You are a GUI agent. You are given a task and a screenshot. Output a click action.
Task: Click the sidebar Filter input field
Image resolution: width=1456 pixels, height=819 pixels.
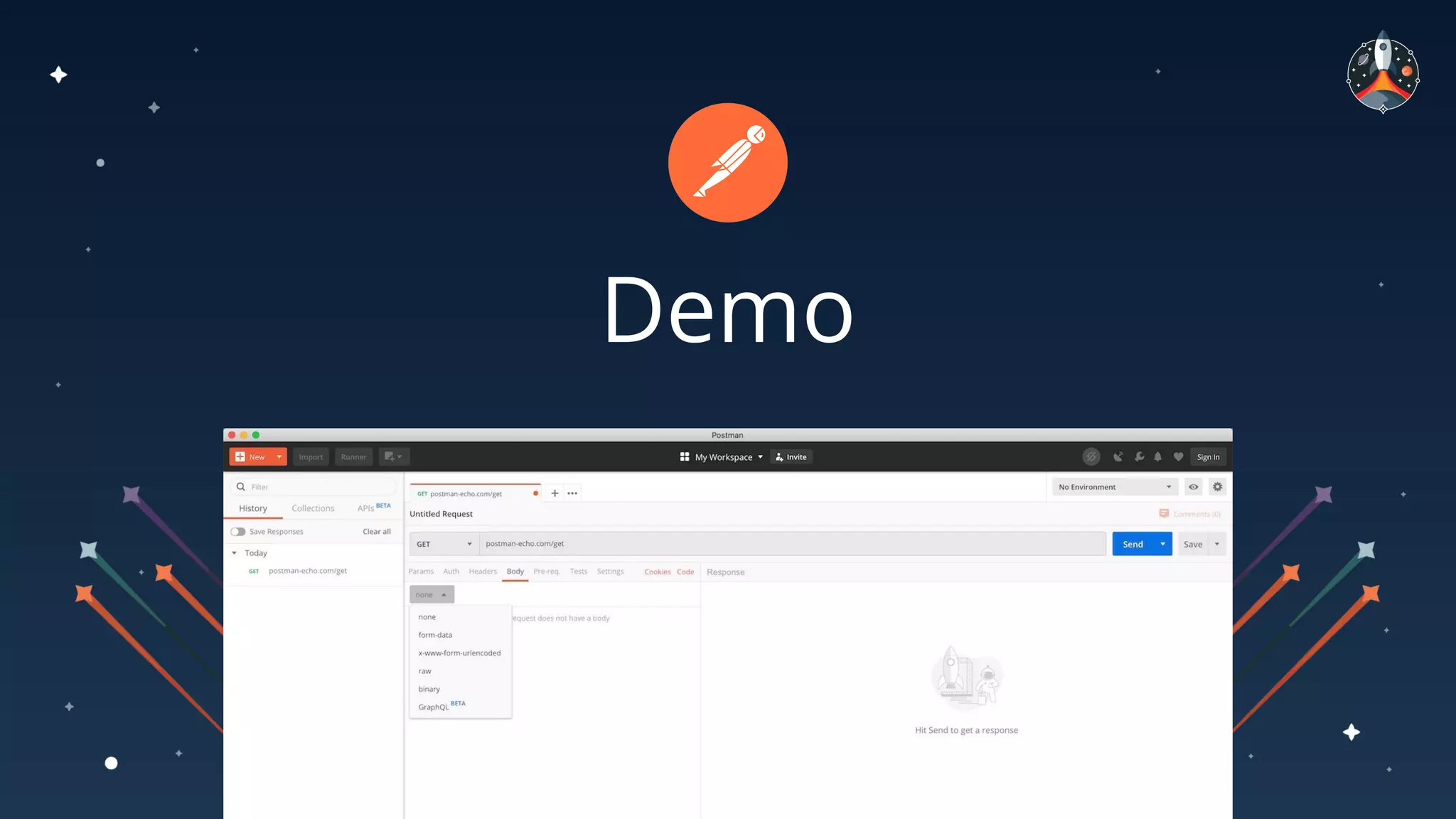click(314, 487)
